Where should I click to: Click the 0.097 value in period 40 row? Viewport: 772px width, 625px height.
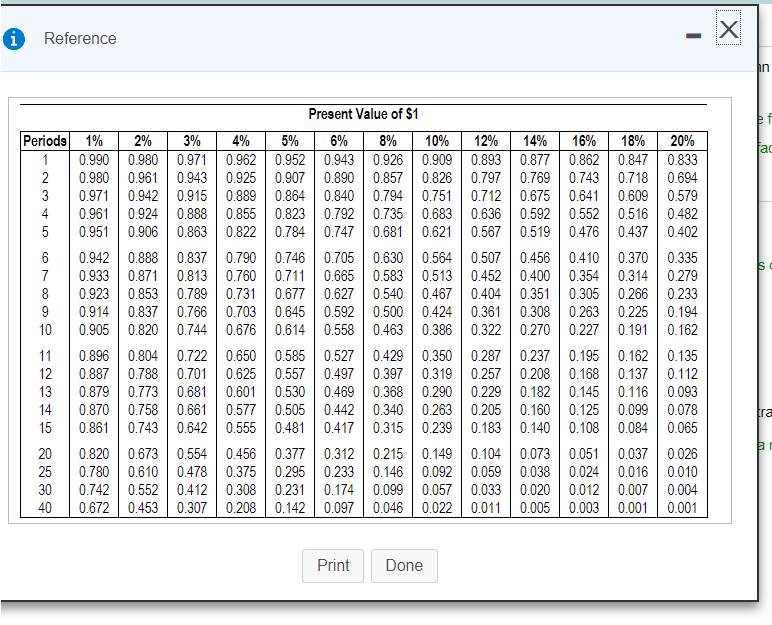[339, 508]
